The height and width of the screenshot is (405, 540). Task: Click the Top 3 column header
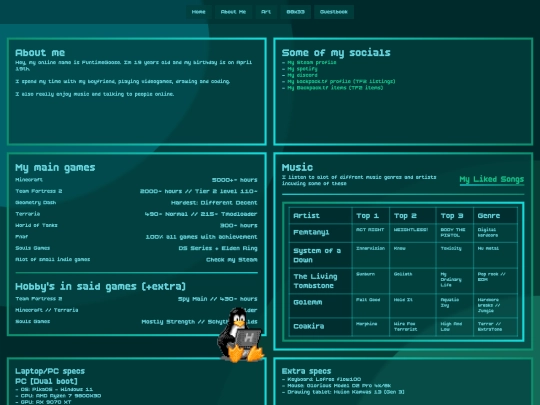click(x=455, y=216)
